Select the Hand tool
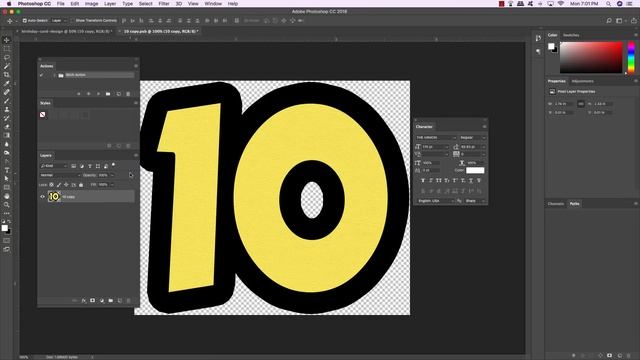The image size is (640, 360). [7, 196]
